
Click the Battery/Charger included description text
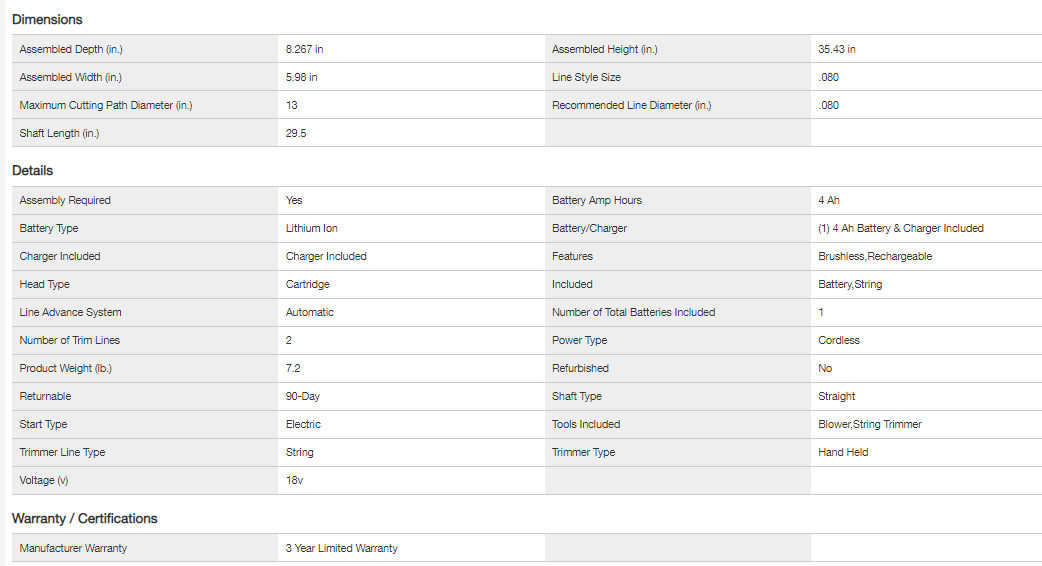click(901, 228)
